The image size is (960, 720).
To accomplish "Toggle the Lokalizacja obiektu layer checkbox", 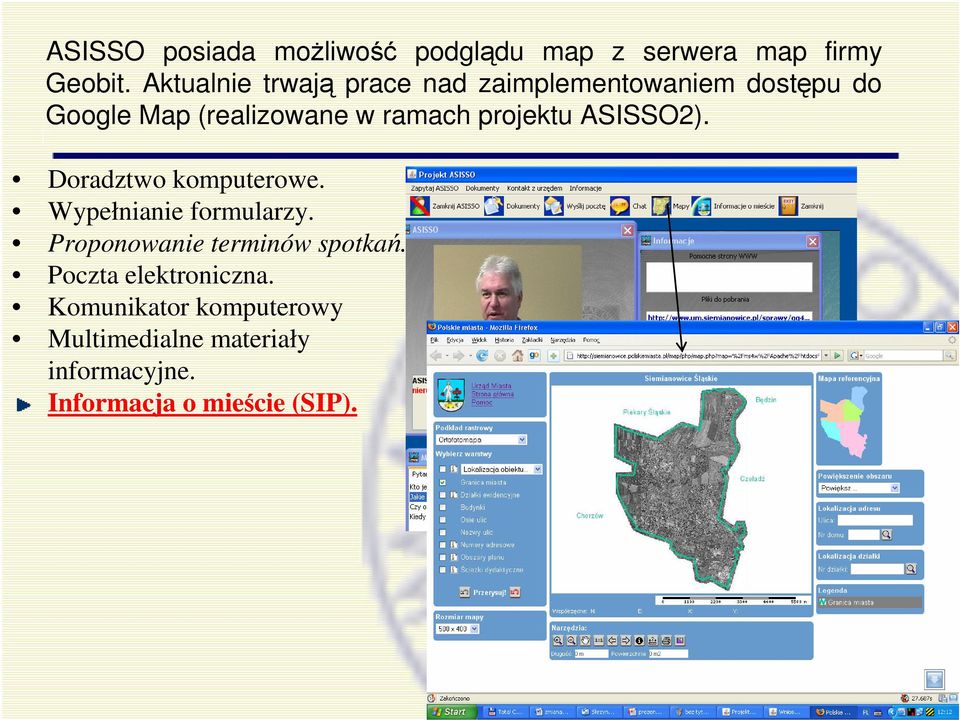I will click(443, 470).
